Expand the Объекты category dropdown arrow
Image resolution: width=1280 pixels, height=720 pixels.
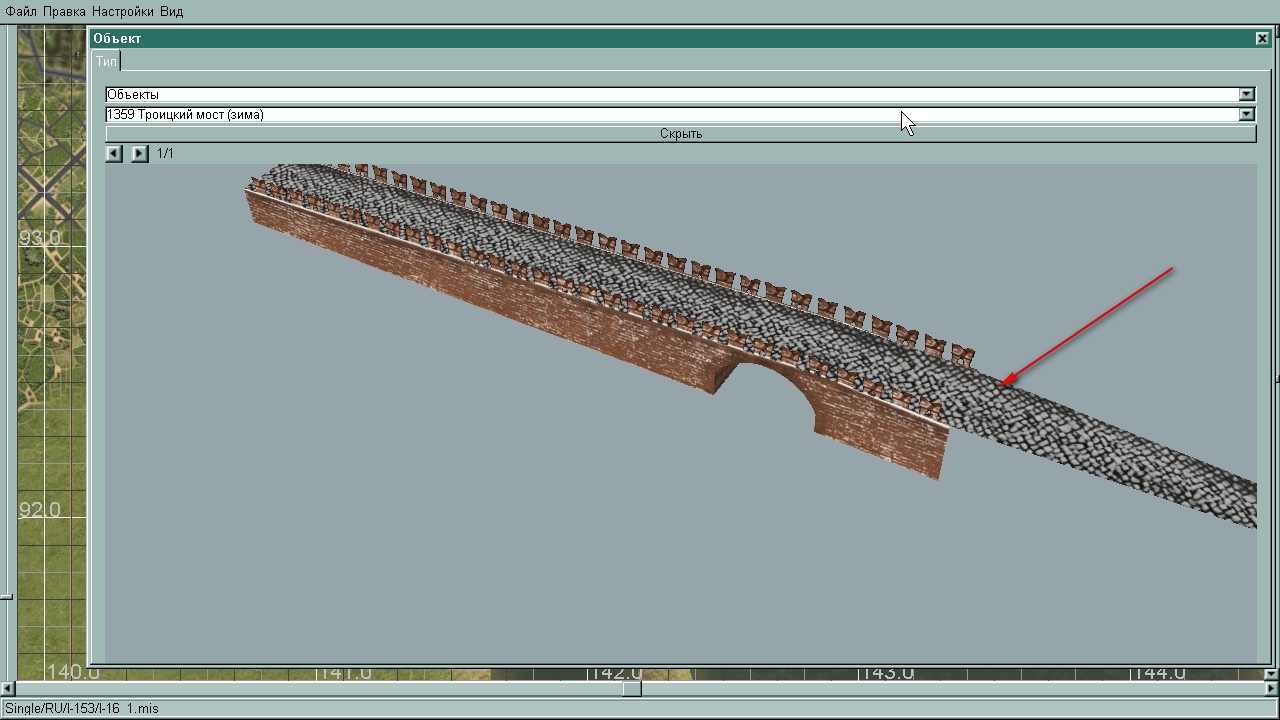click(1246, 94)
